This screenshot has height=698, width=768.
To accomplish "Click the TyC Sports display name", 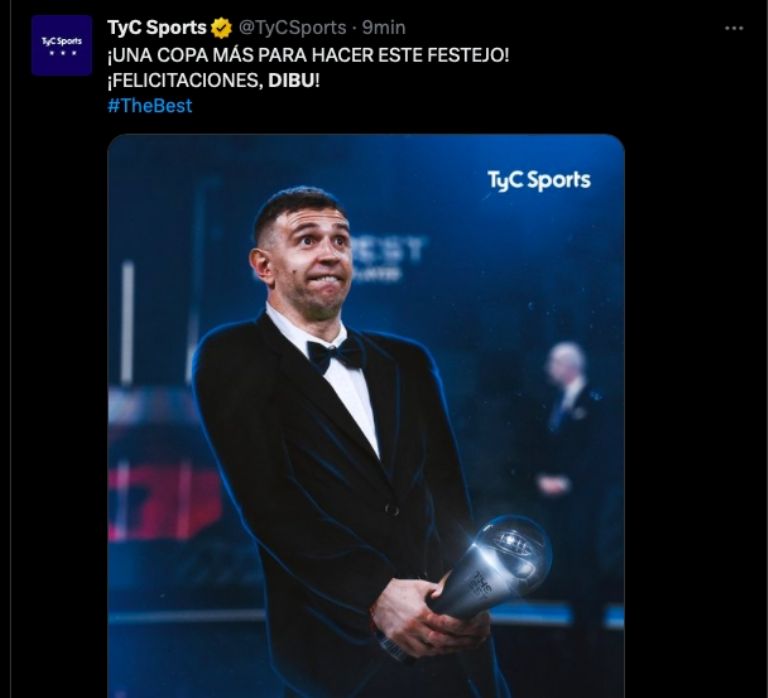I will pos(157,28).
